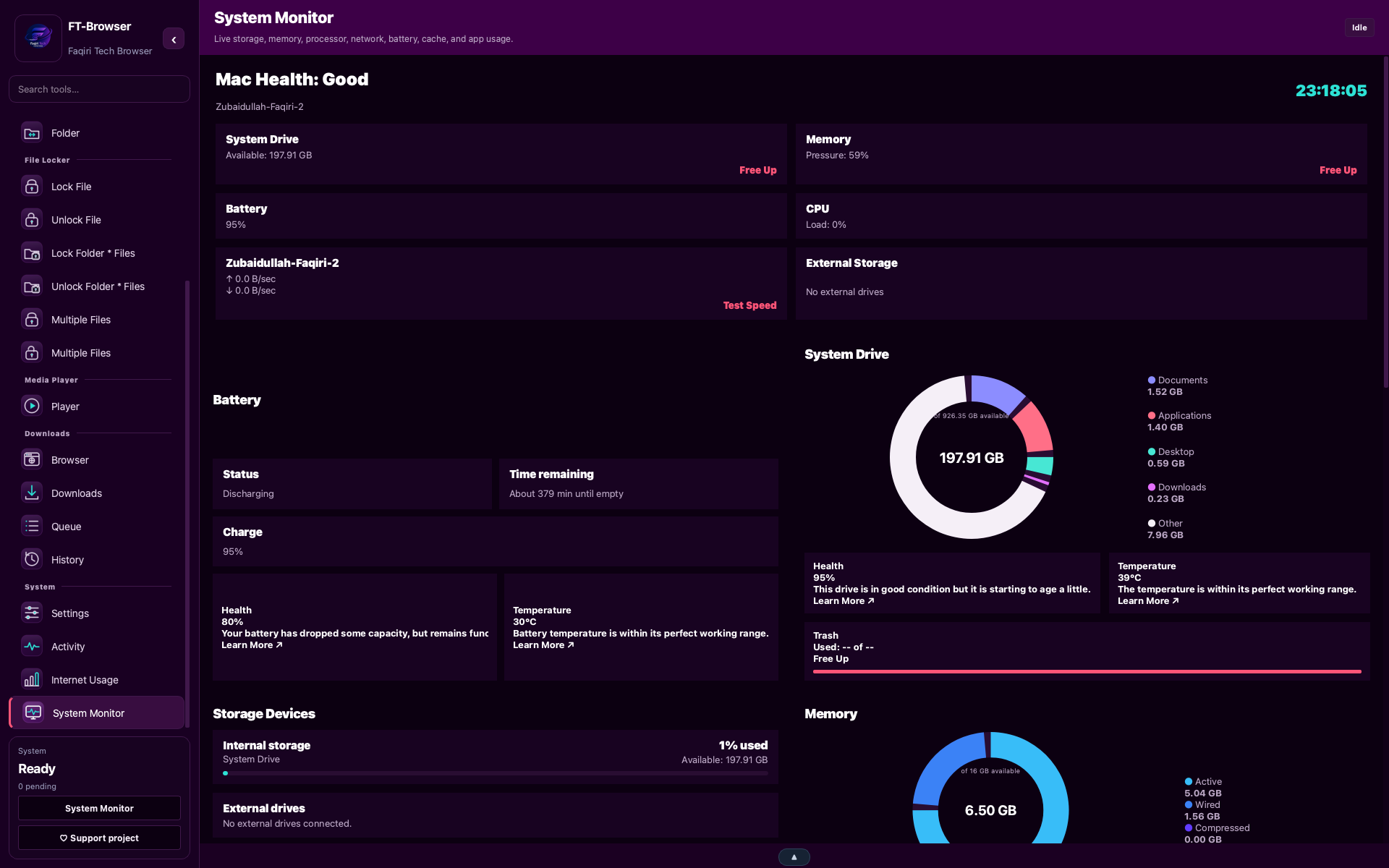Select the System Monitor sidebar item
Viewport: 1389px width, 868px height.
pyautogui.click(x=97, y=713)
